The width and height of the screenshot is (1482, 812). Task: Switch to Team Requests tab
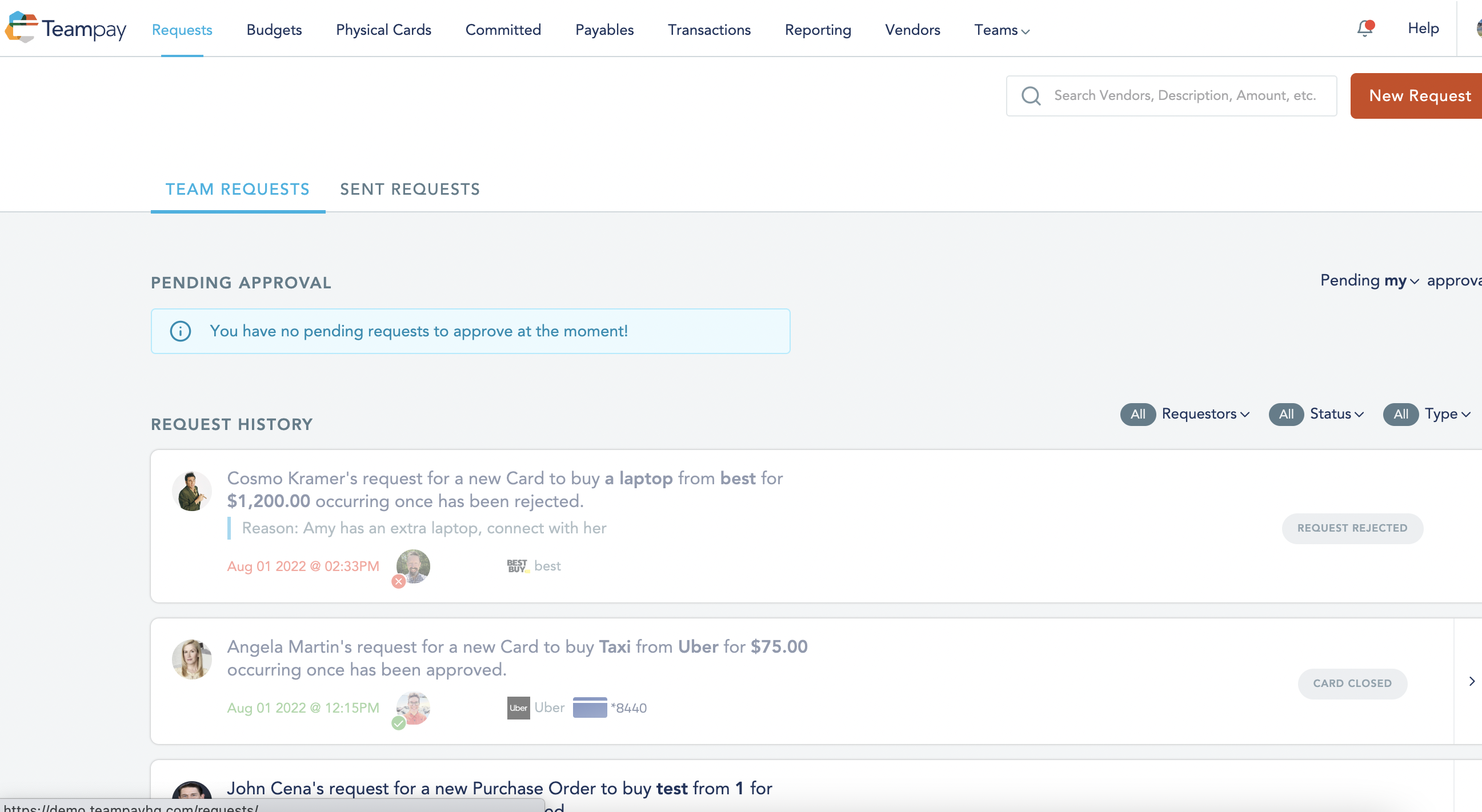tap(238, 190)
